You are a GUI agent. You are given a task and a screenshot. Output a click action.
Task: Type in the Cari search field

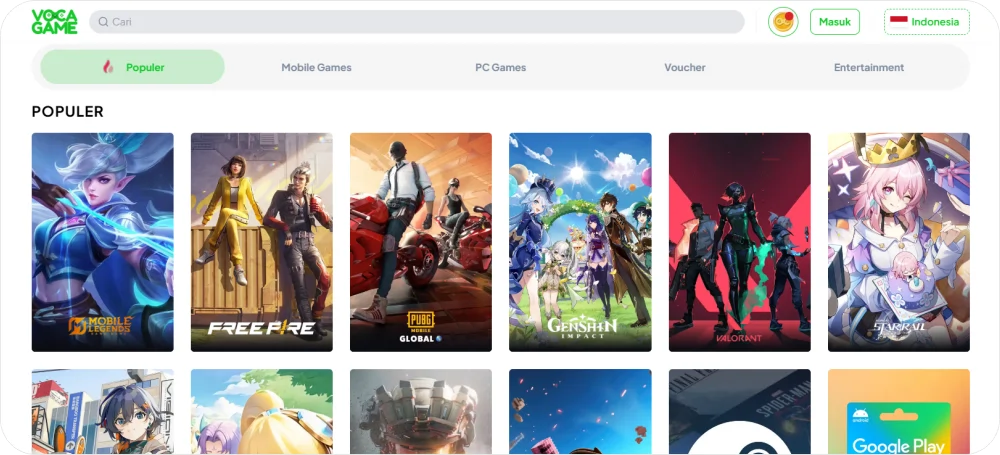(x=420, y=22)
